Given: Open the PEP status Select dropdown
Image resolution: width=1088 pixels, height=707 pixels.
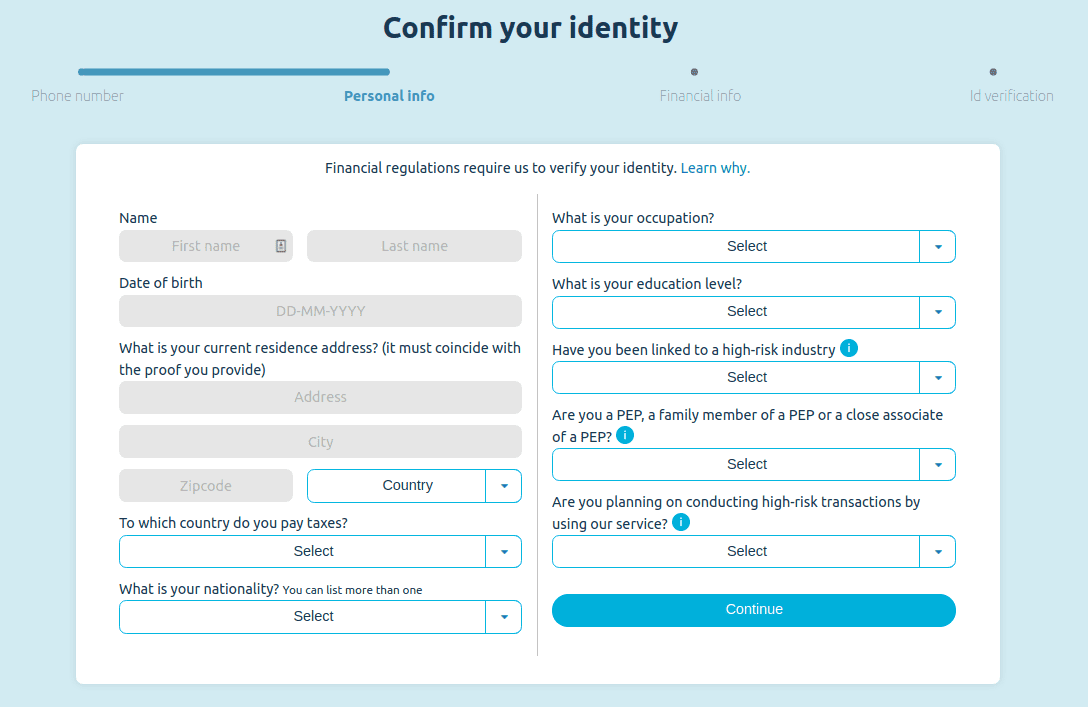Looking at the screenshot, I should point(754,464).
